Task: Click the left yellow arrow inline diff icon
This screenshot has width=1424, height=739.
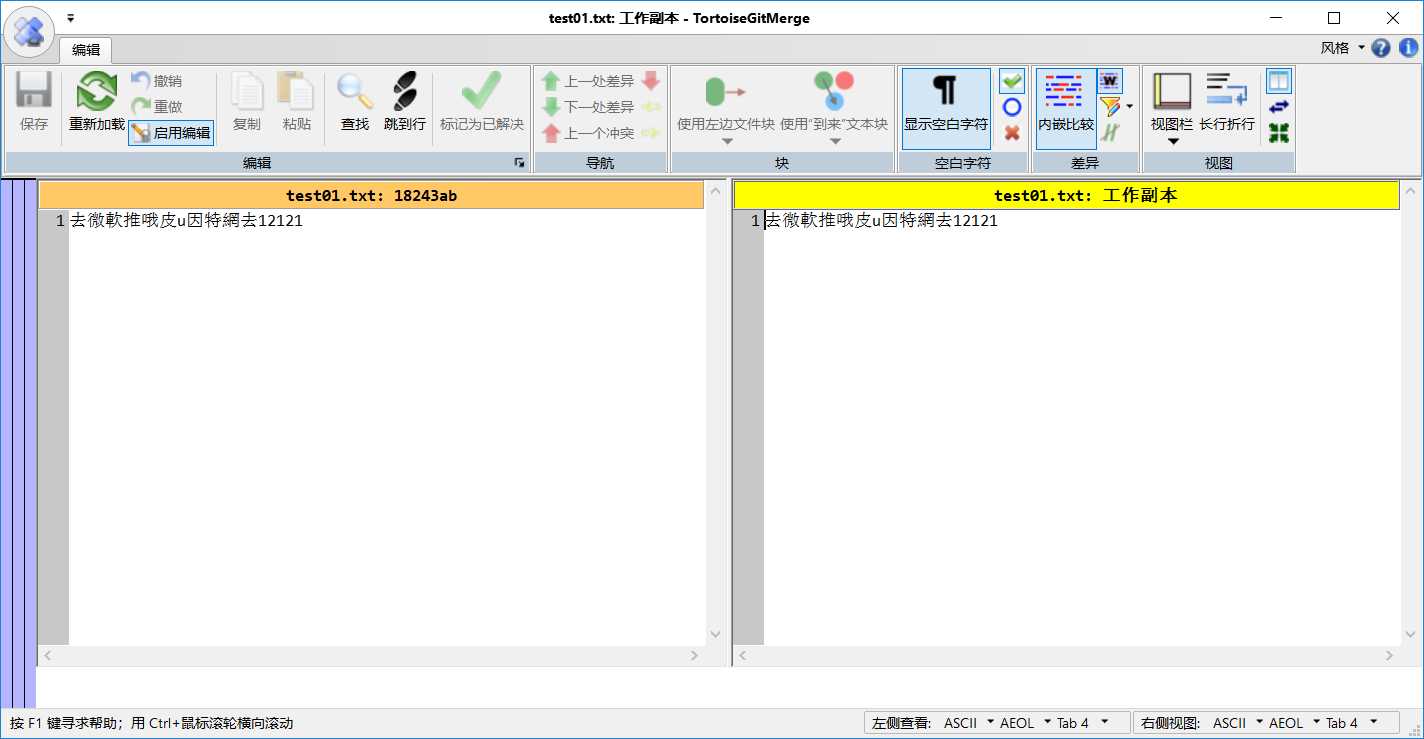Action: point(651,107)
